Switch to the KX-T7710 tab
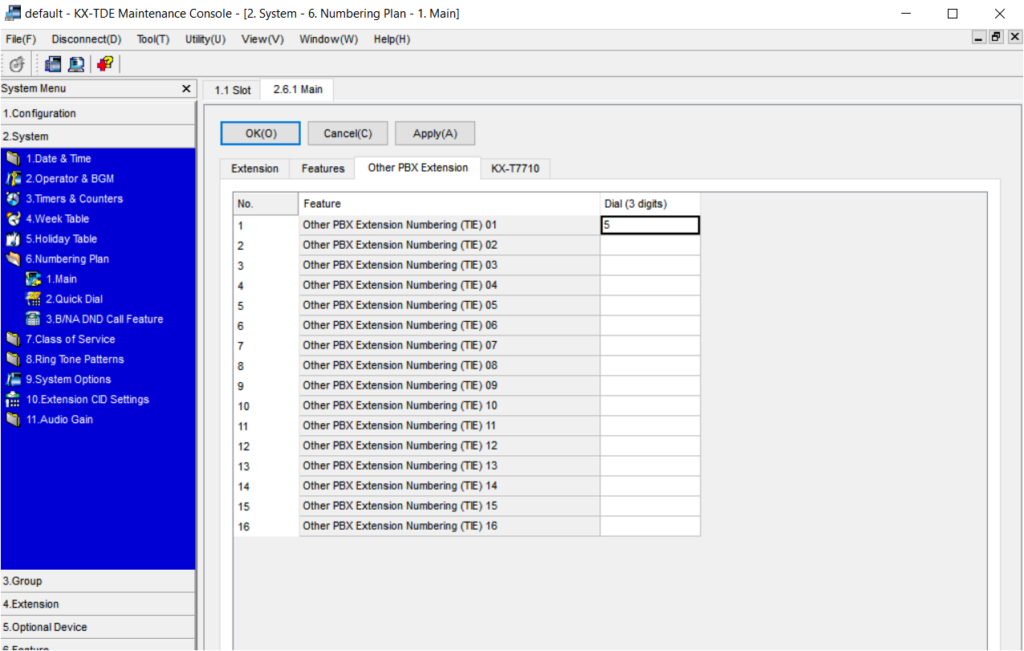1024x651 pixels. point(514,169)
